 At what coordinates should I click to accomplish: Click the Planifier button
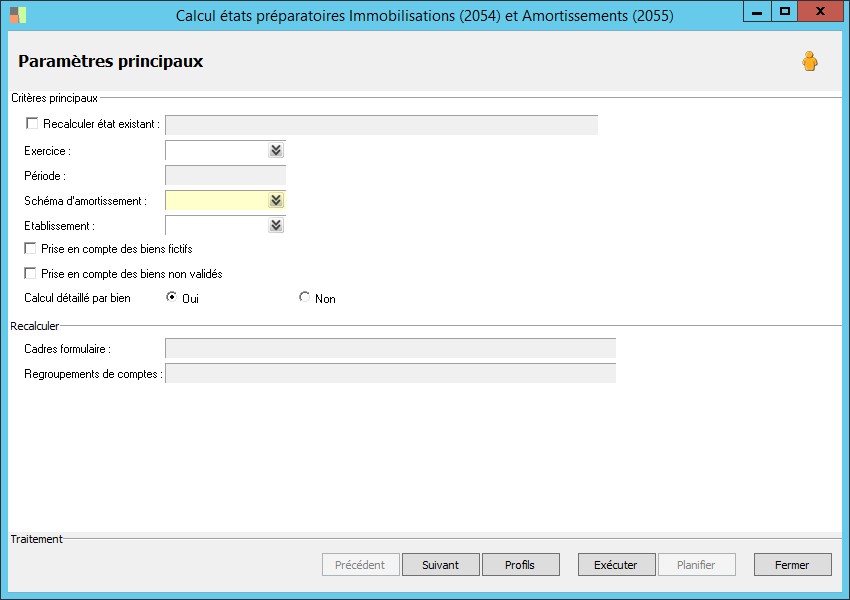[697, 565]
